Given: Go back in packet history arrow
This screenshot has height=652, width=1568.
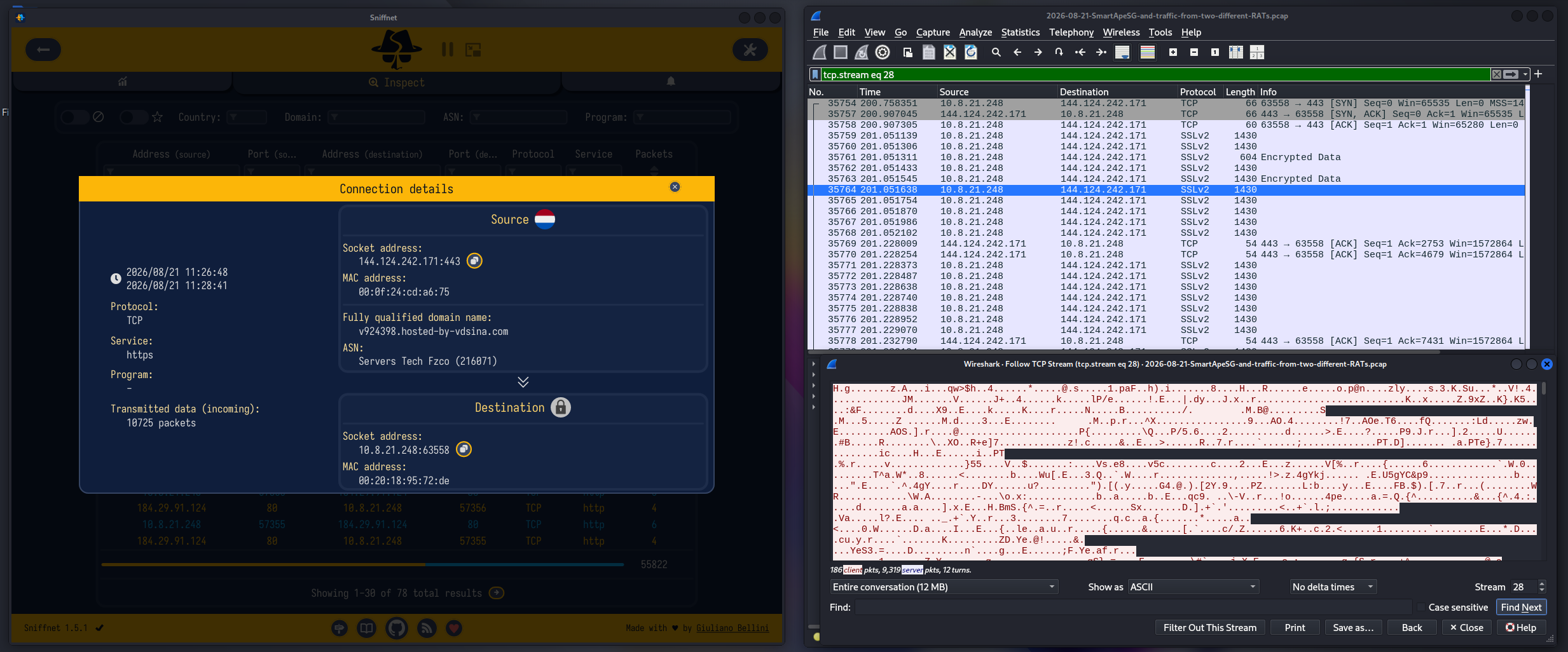Looking at the screenshot, I should (1017, 53).
